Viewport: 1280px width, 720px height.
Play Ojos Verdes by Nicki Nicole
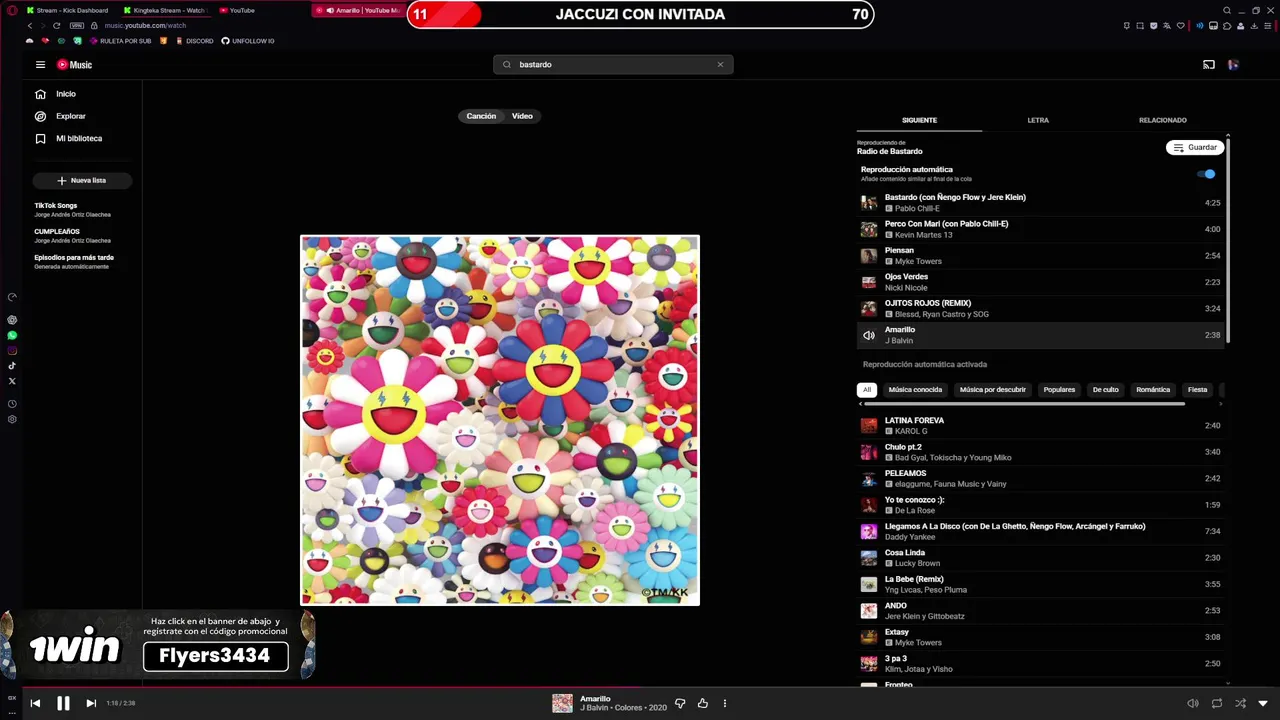tap(1040, 282)
